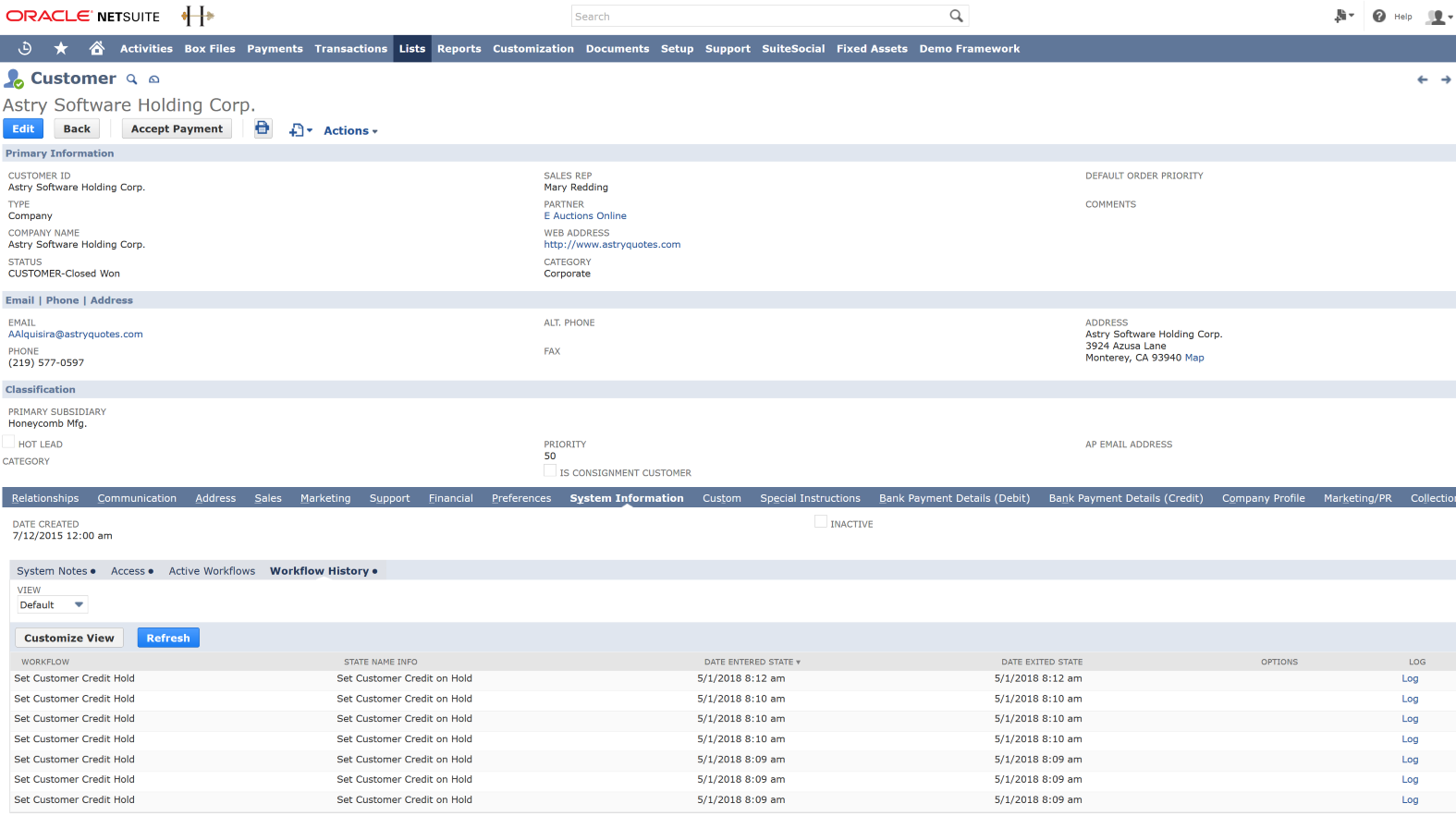Open the New record plus-page icon near Actions
The height and width of the screenshot is (816, 1456).
click(x=300, y=130)
